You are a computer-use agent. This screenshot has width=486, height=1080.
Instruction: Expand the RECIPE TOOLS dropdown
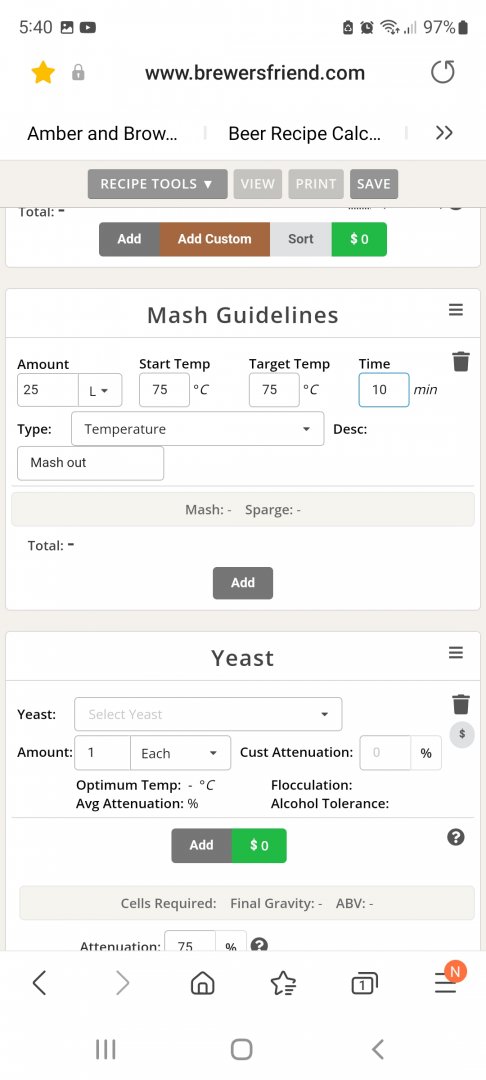pyautogui.click(x=158, y=184)
